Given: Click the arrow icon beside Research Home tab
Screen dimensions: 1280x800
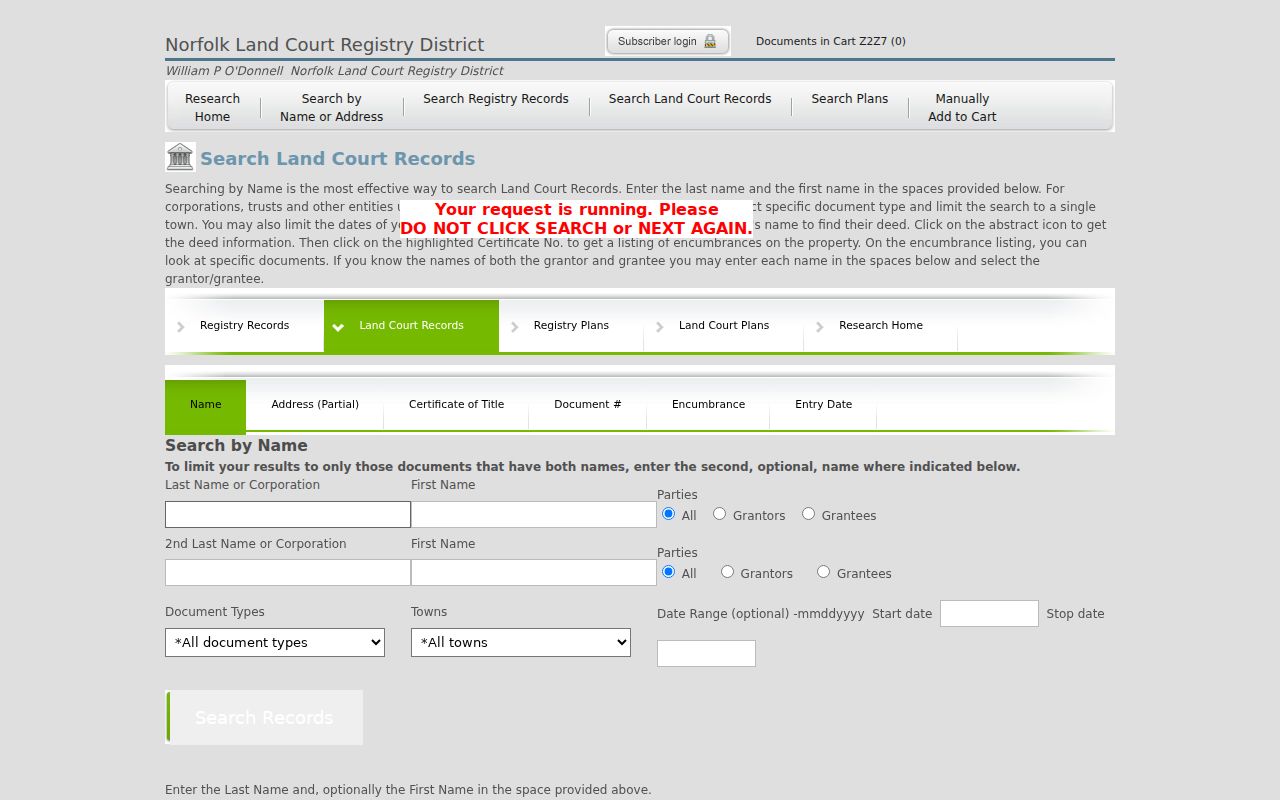Looking at the screenshot, I should coord(820,327).
